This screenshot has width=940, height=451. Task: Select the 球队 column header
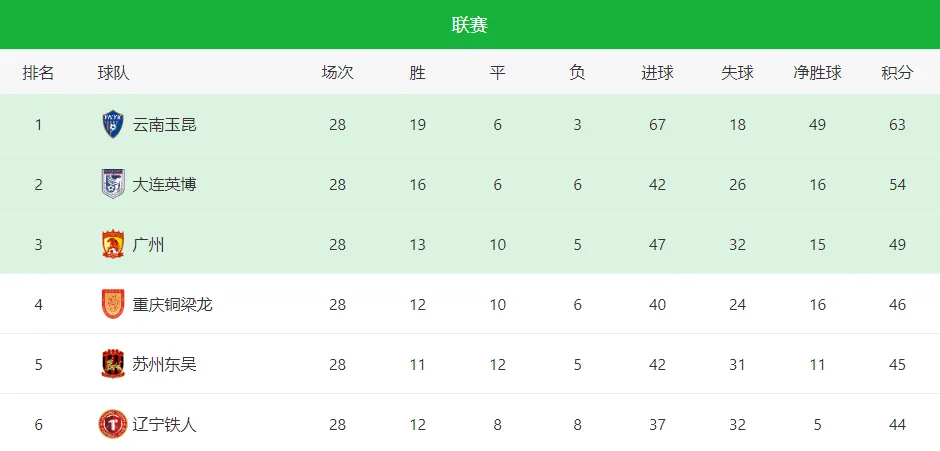pyautogui.click(x=113, y=73)
